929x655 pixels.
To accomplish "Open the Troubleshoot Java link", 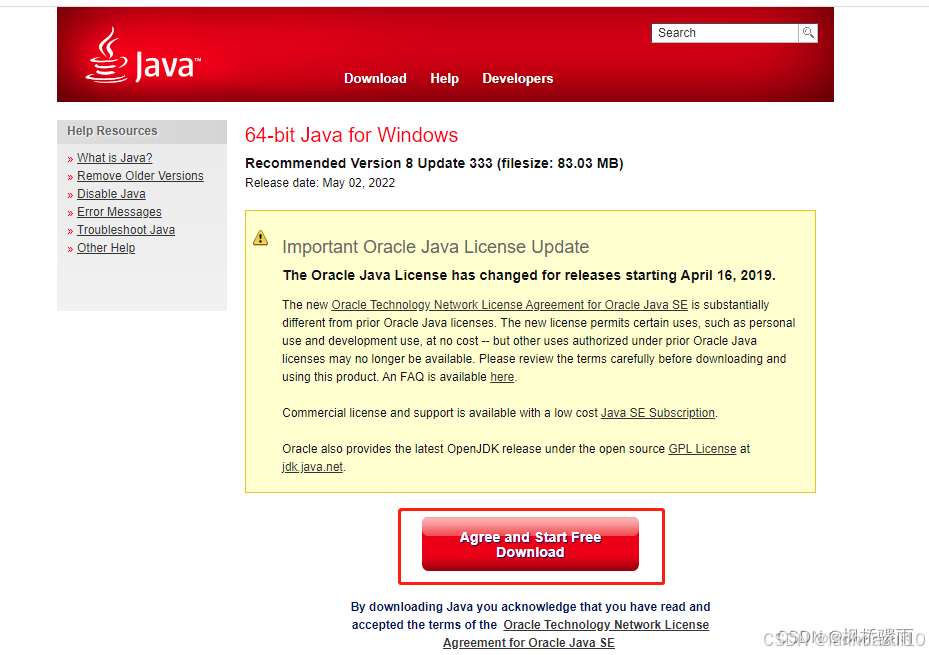I will 126,230.
